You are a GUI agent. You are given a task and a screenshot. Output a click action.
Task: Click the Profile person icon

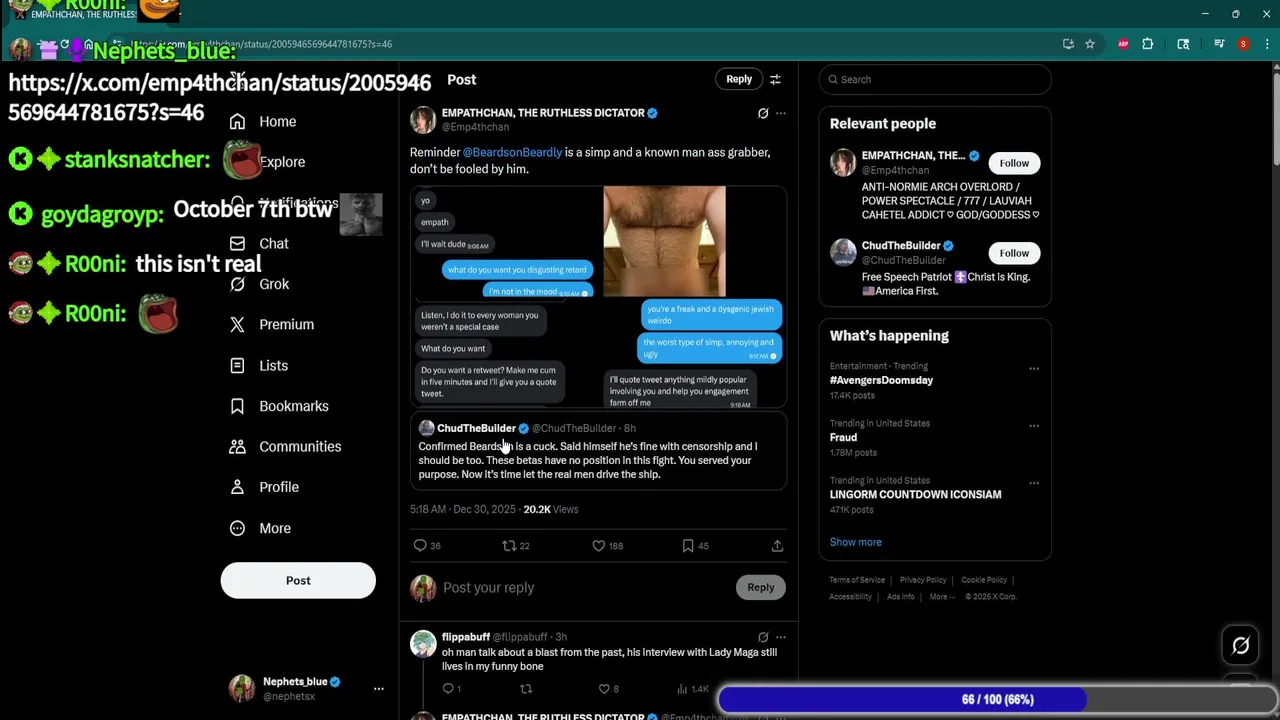click(237, 487)
